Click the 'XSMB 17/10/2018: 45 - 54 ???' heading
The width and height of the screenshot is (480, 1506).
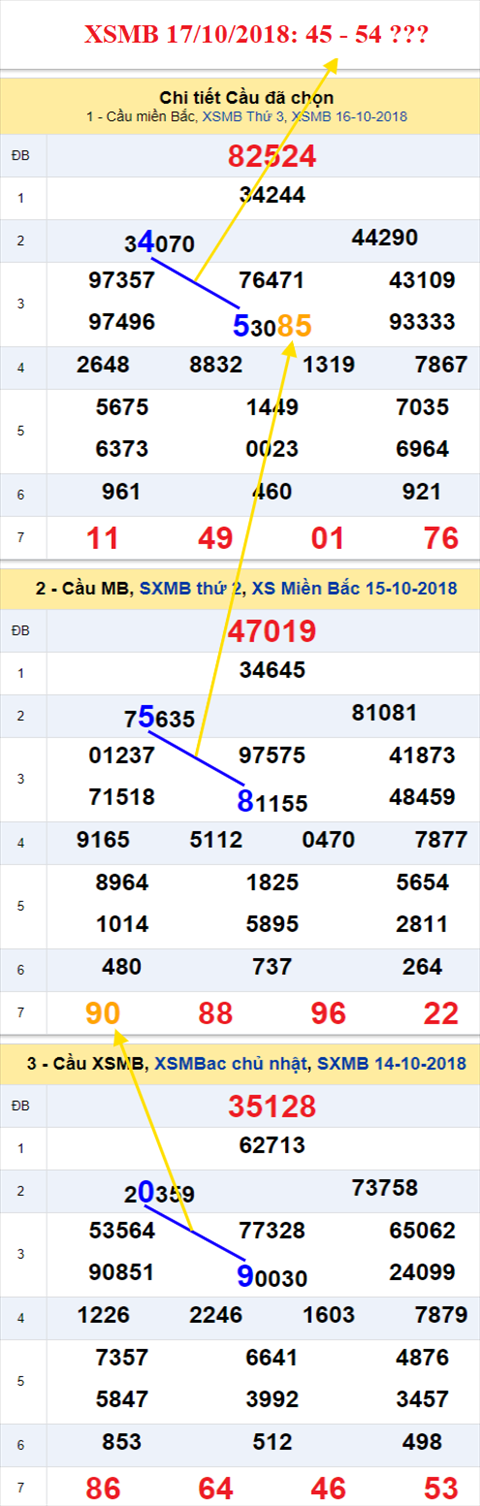[x=256, y=36]
